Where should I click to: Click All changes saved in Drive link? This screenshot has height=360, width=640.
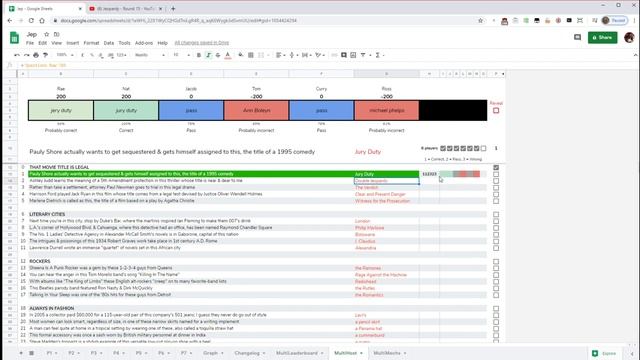(202, 43)
